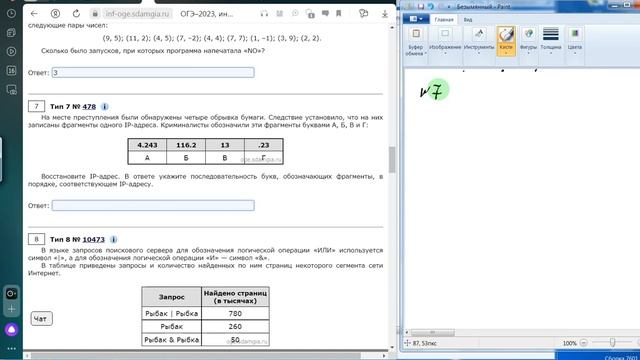Expand the Буфер обмена group in Paint
Viewport: 640px width, 360px height.
pyautogui.click(x=415, y=41)
